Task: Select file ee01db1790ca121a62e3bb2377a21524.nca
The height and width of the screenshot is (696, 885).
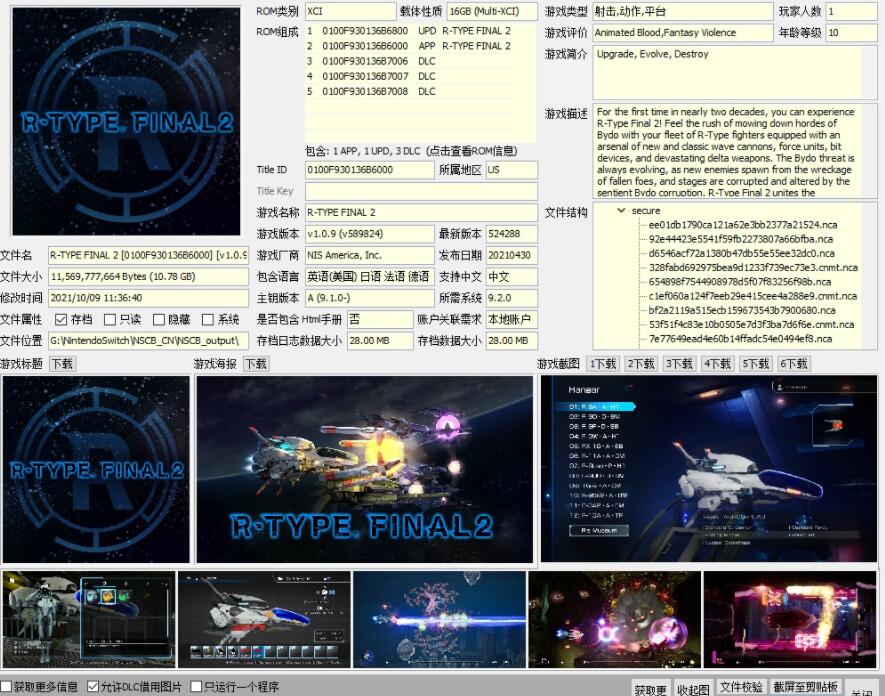Action: [x=743, y=225]
